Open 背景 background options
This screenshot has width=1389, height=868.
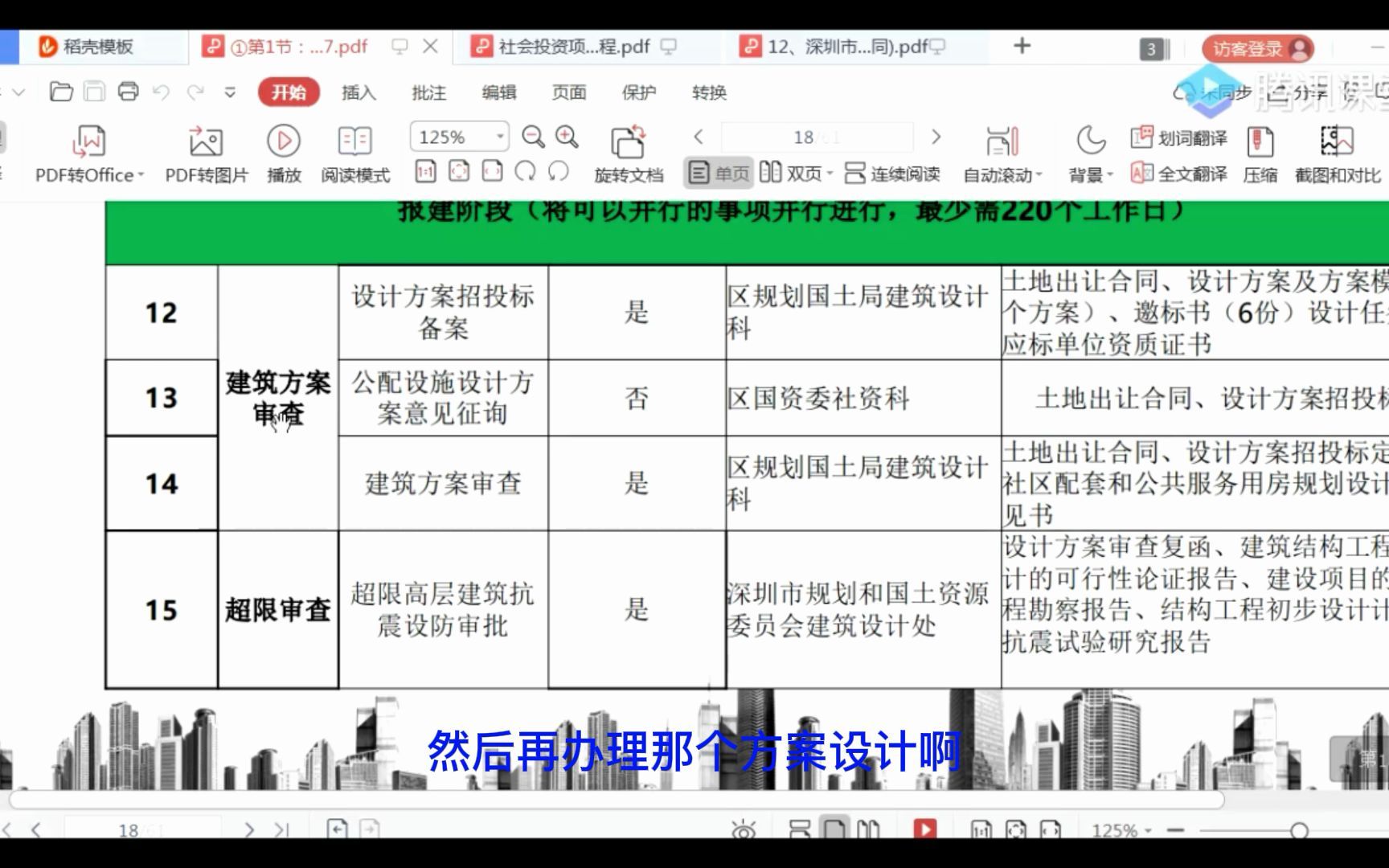(x=1091, y=154)
